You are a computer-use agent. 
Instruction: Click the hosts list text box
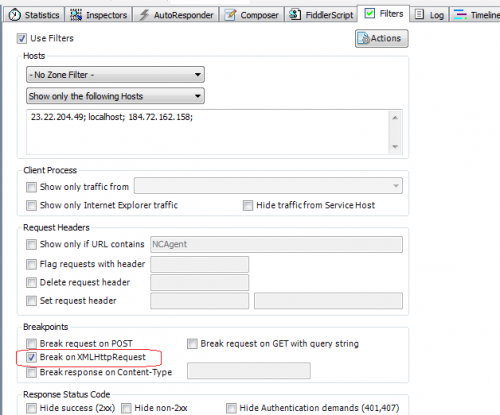click(208, 132)
